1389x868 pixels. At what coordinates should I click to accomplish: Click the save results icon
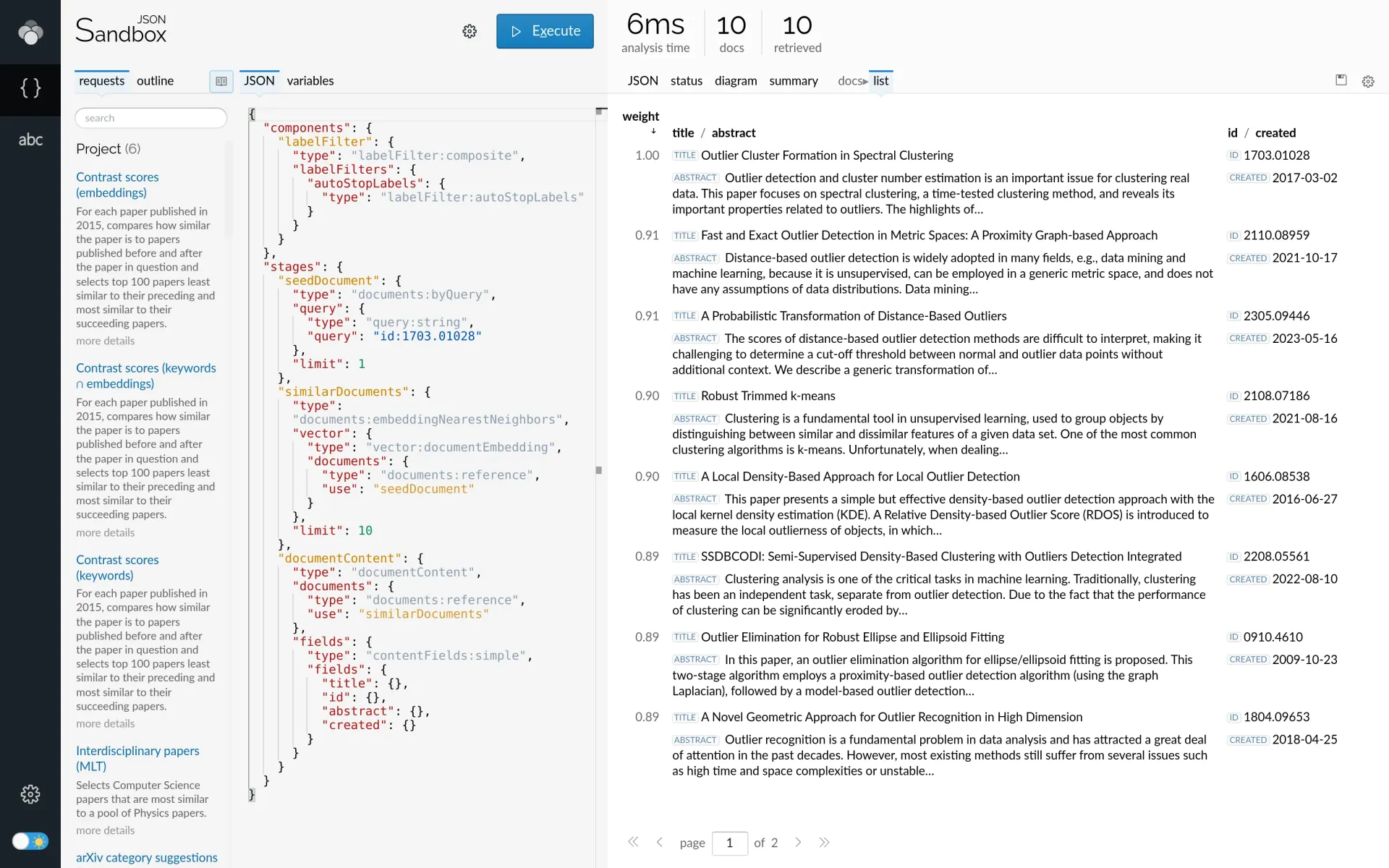pyautogui.click(x=1341, y=80)
